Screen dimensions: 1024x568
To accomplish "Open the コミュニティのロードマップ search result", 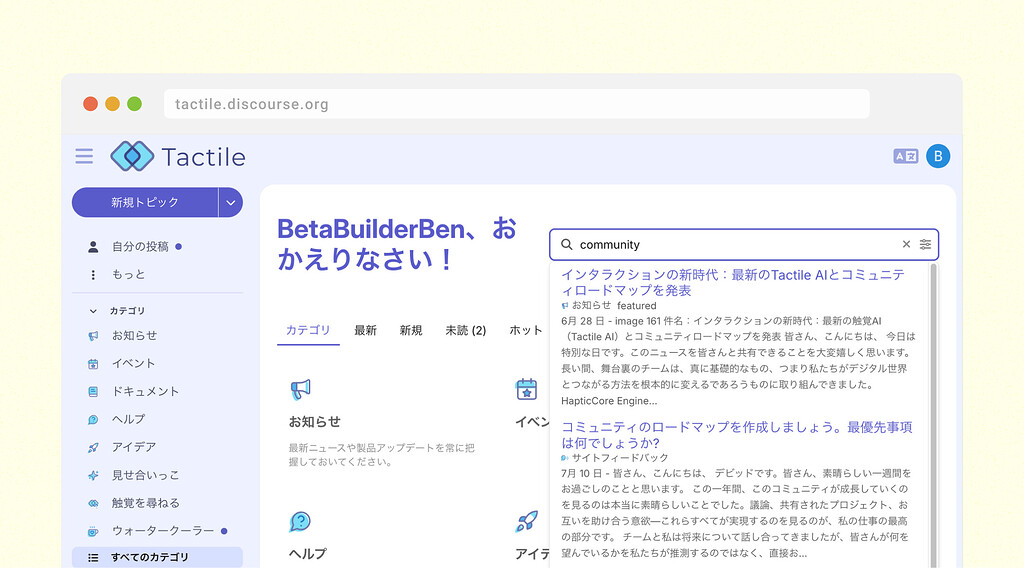I will [x=736, y=434].
